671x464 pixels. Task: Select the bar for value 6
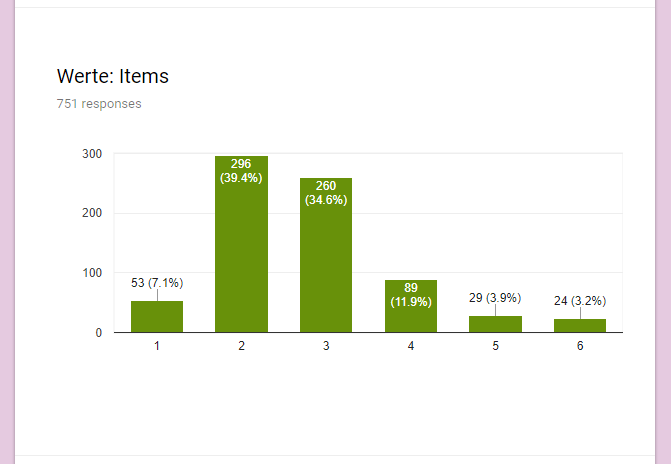coord(580,325)
